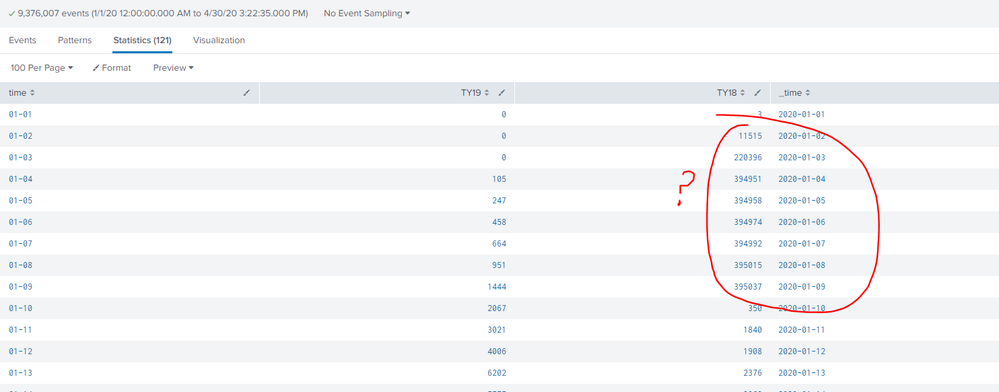Click TY19 value 3021
The width and height of the screenshot is (999, 392).
pyautogui.click(x=497, y=330)
